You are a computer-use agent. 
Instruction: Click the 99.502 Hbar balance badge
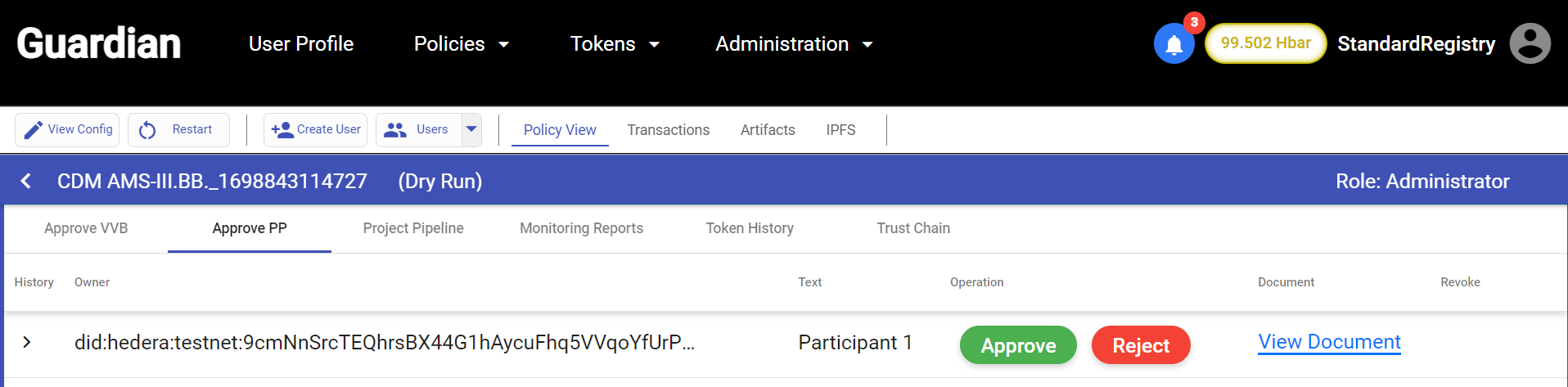click(1265, 43)
